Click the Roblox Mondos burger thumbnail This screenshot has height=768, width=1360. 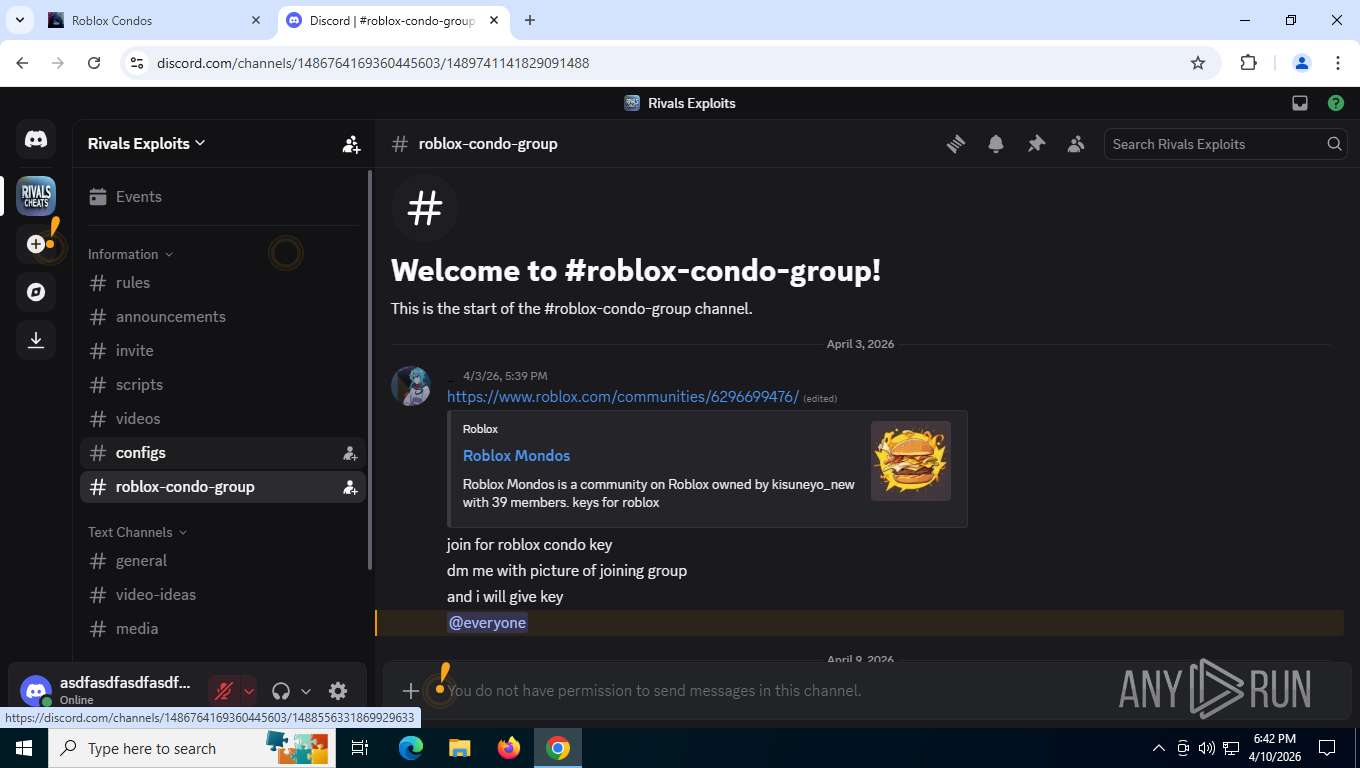pos(911,461)
